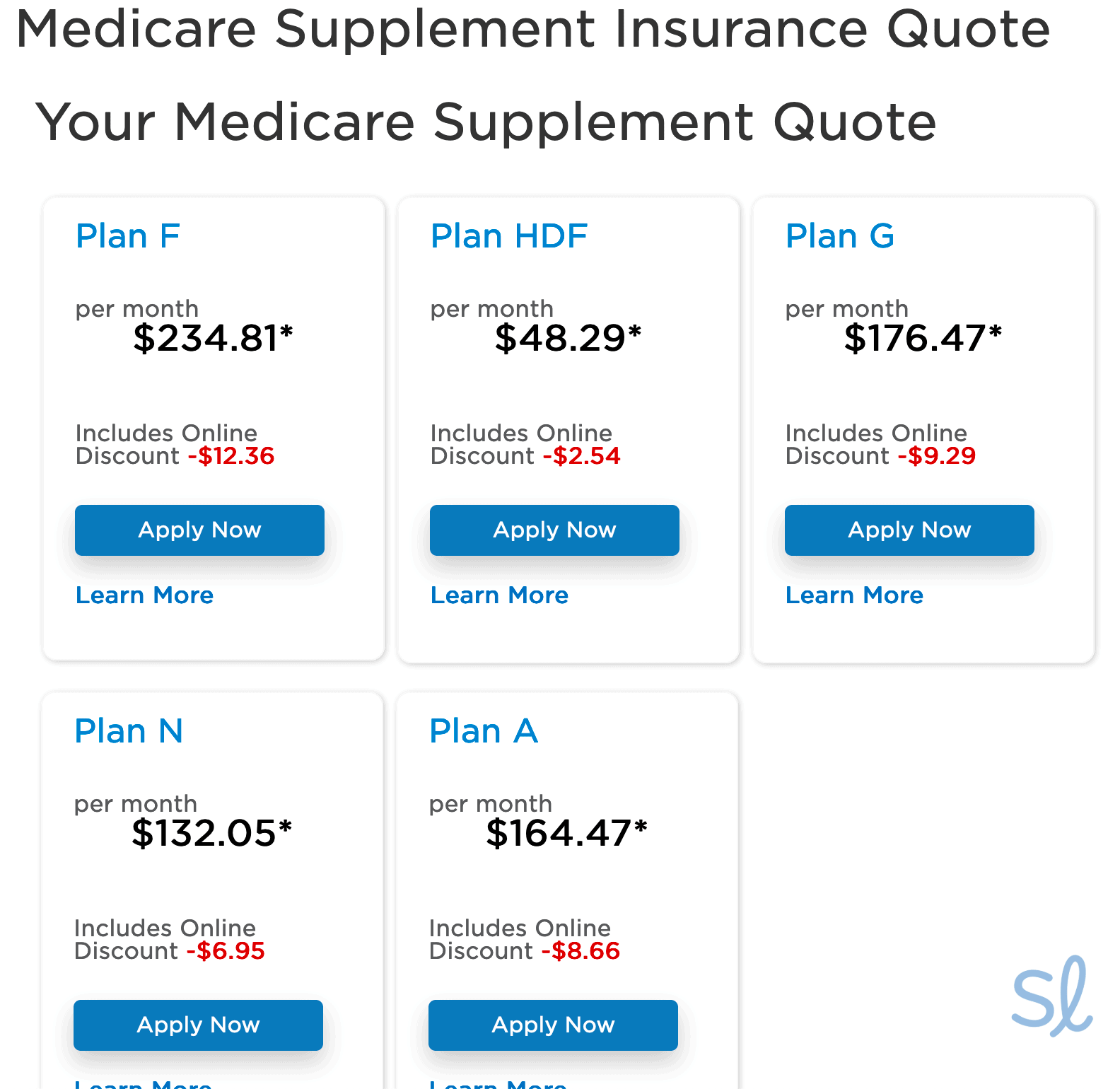The height and width of the screenshot is (1089, 1120).
Task: Open Learn More for Plan A
Action: coord(498,1084)
